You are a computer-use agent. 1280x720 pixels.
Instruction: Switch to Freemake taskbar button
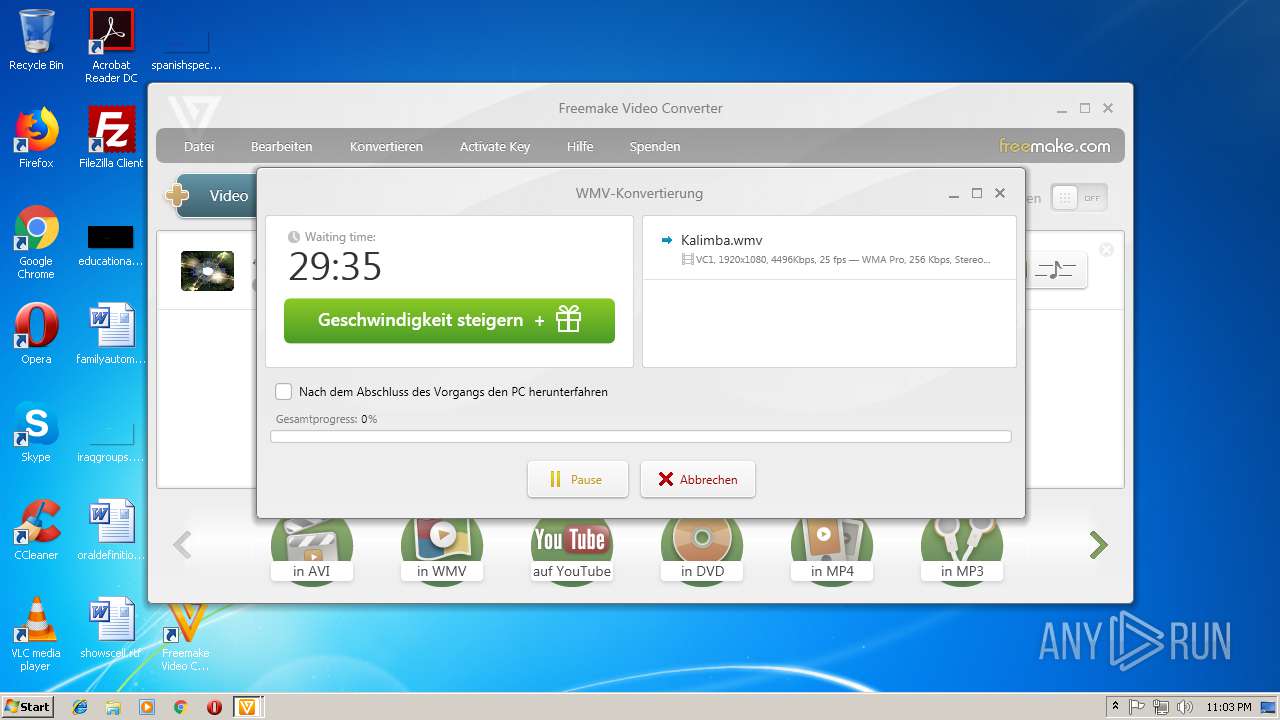tap(247, 707)
